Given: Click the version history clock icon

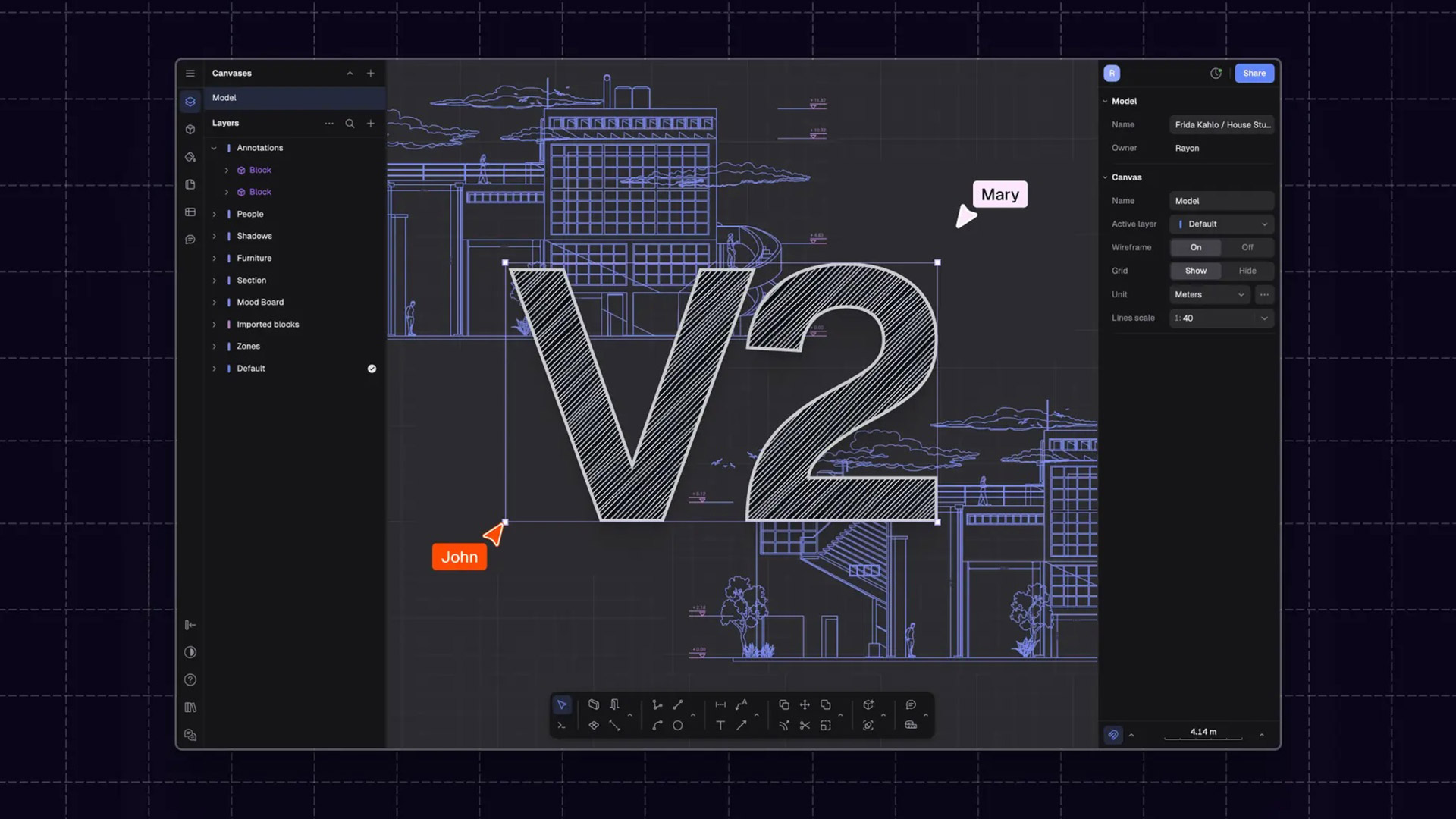Looking at the screenshot, I should coord(1216,74).
